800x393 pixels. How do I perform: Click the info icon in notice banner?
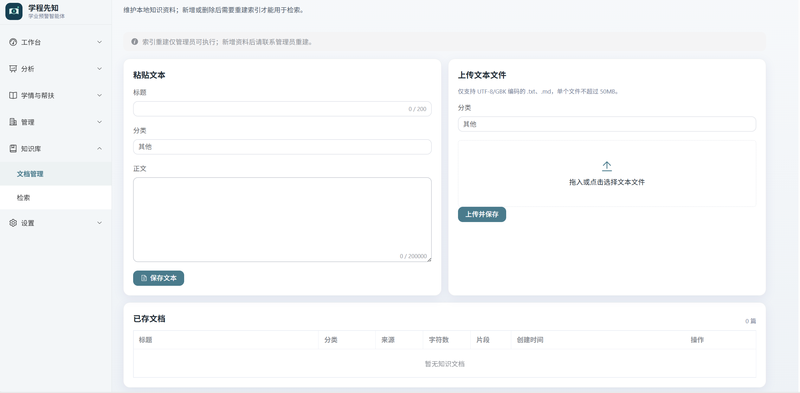point(135,42)
